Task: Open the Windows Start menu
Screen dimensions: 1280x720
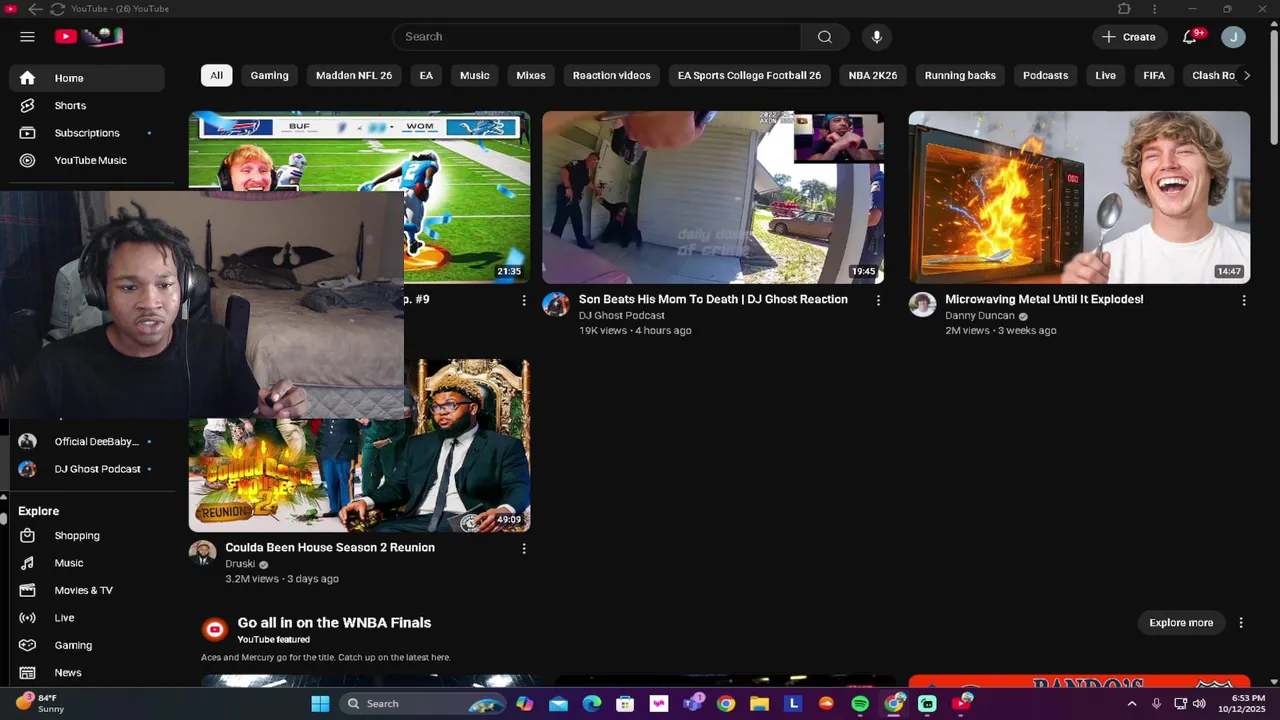Action: point(320,704)
